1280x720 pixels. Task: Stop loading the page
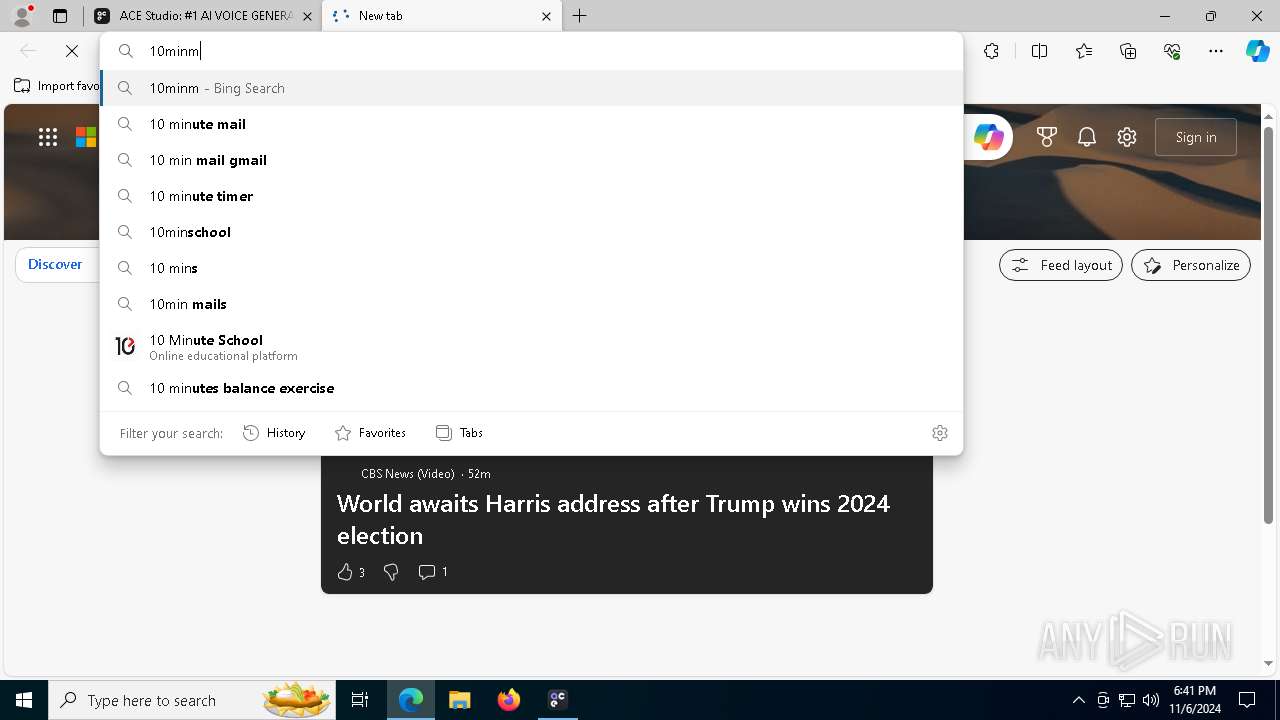click(72, 51)
